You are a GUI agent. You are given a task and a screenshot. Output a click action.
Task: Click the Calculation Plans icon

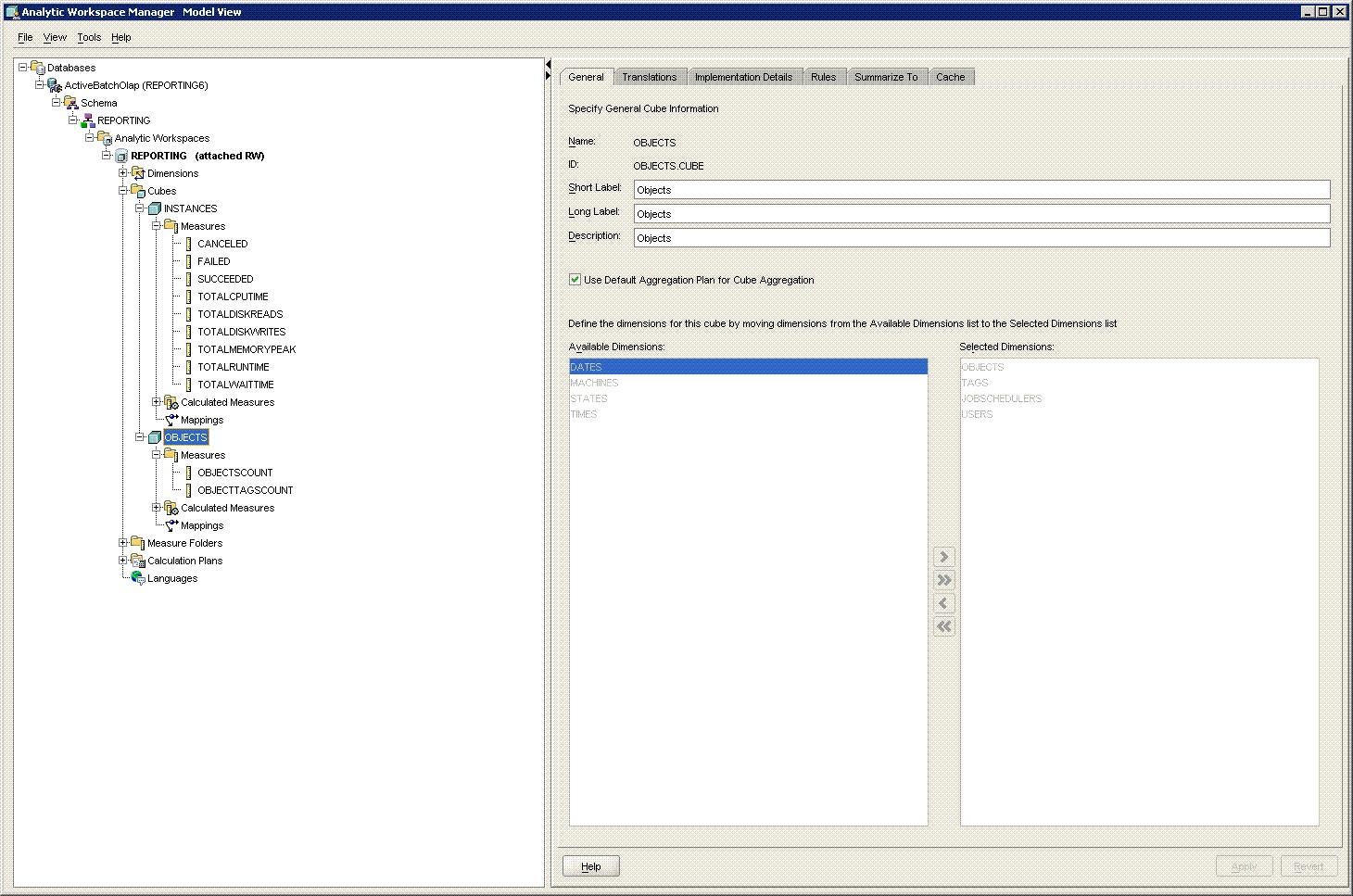tap(138, 561)
